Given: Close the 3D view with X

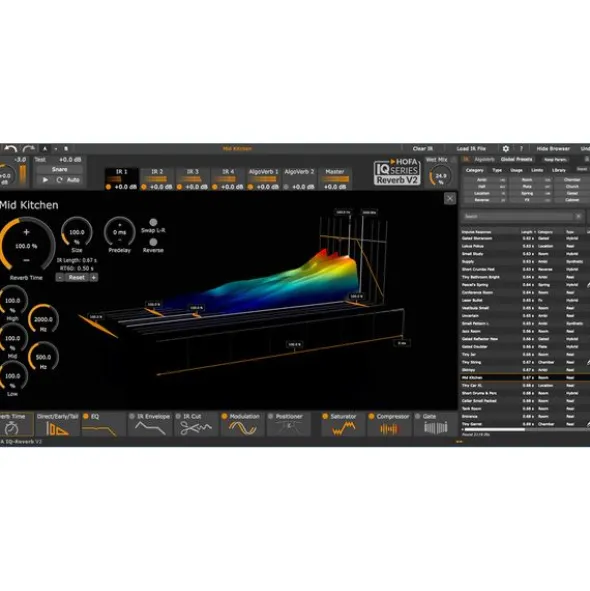Looking at the screenshot, I should 450,199.
